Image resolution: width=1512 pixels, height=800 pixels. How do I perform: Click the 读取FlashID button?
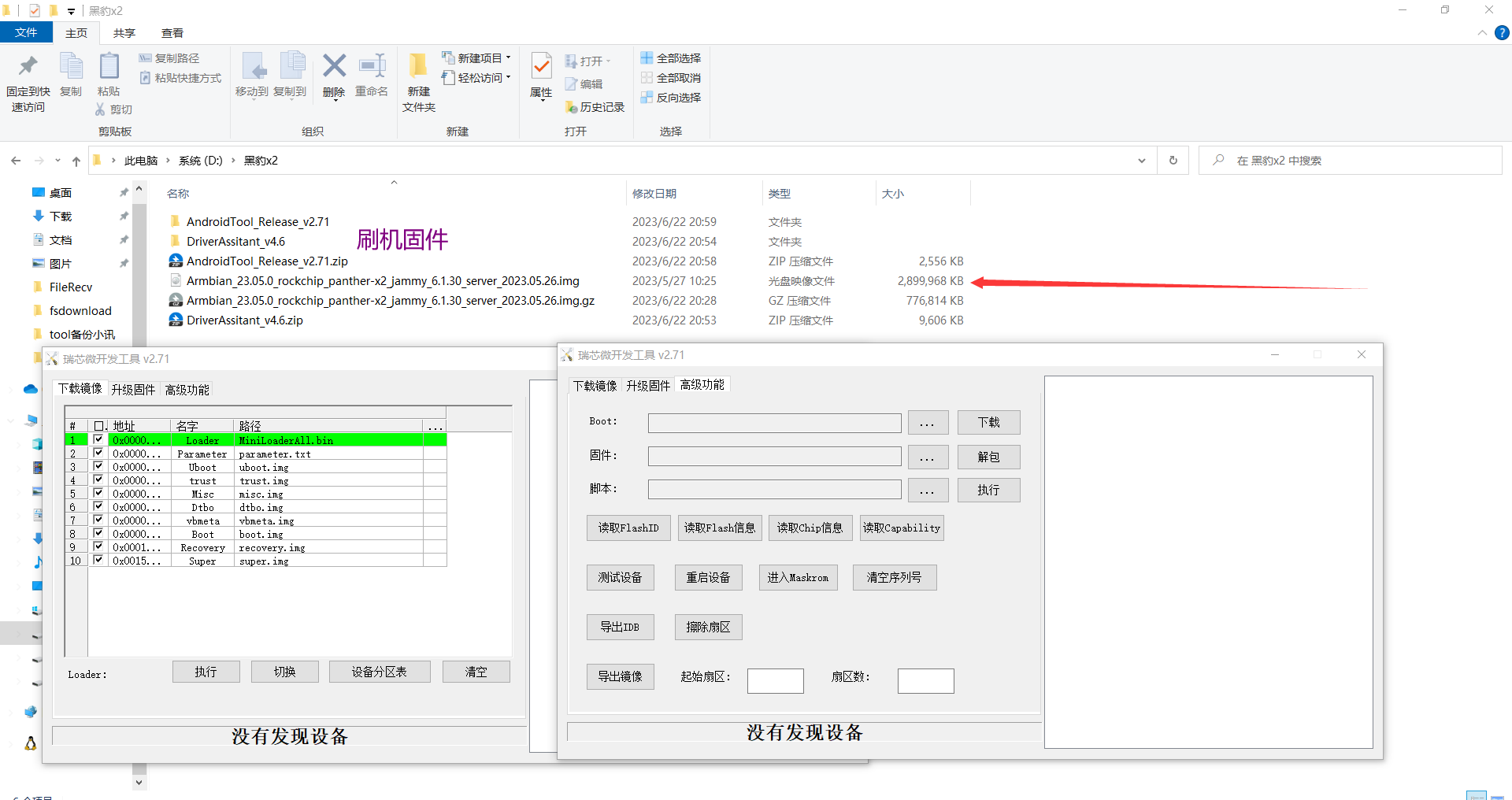pos(628,528)
